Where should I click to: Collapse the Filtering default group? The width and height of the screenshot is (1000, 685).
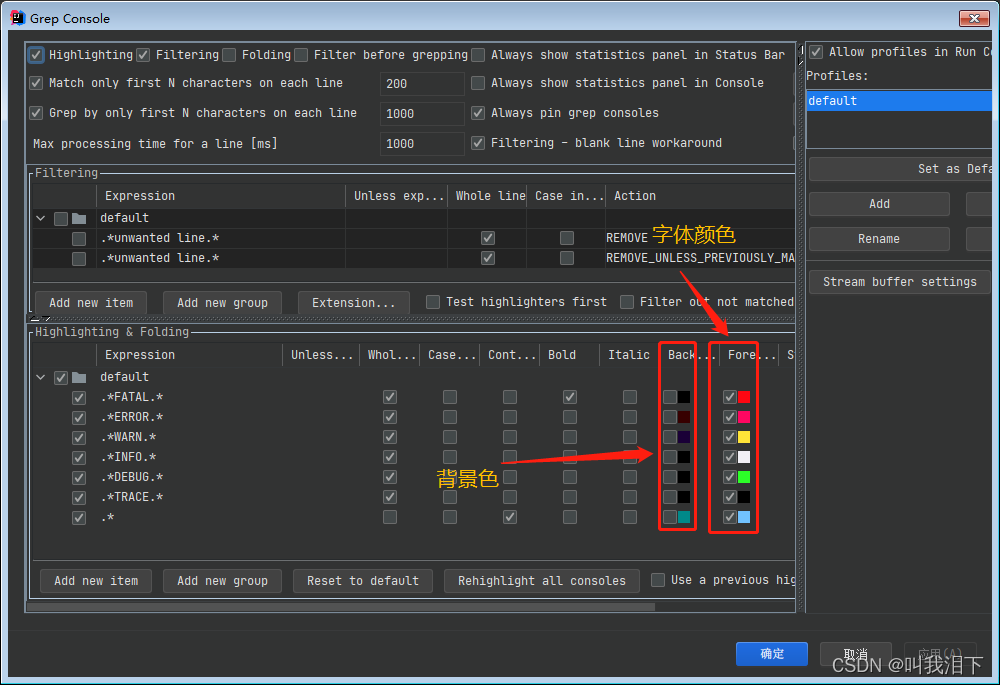pyautogui.click(x=41, y=218)
